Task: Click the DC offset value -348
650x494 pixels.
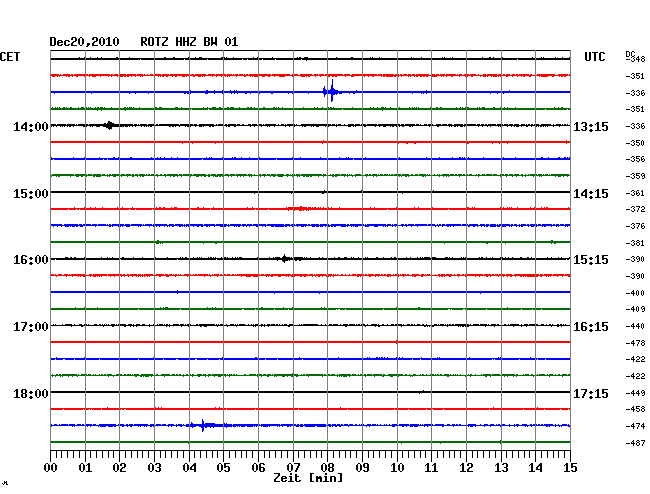Action: point(635,59)
